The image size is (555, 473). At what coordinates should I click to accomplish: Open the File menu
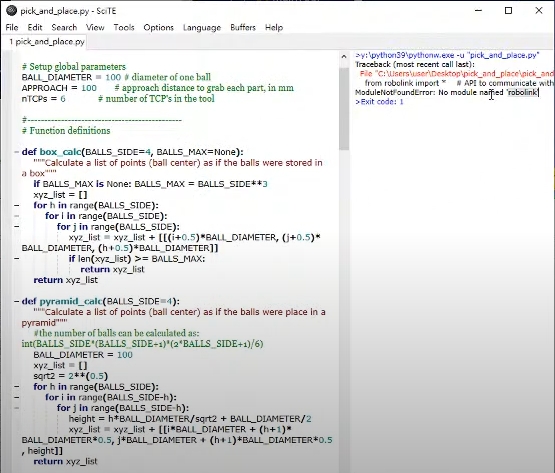click(x=12, y=28)
